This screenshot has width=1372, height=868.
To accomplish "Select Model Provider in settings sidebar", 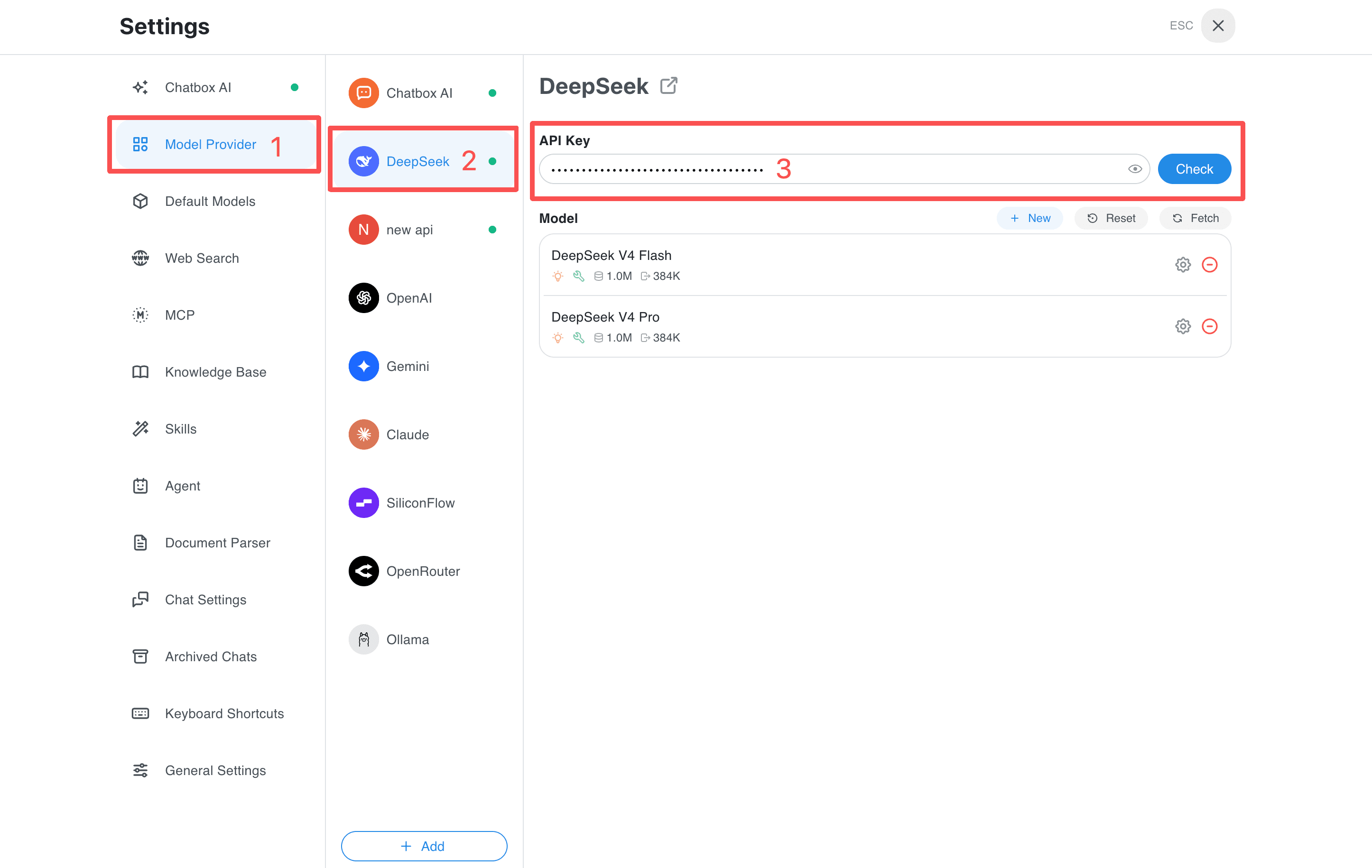I will [215, 144].
